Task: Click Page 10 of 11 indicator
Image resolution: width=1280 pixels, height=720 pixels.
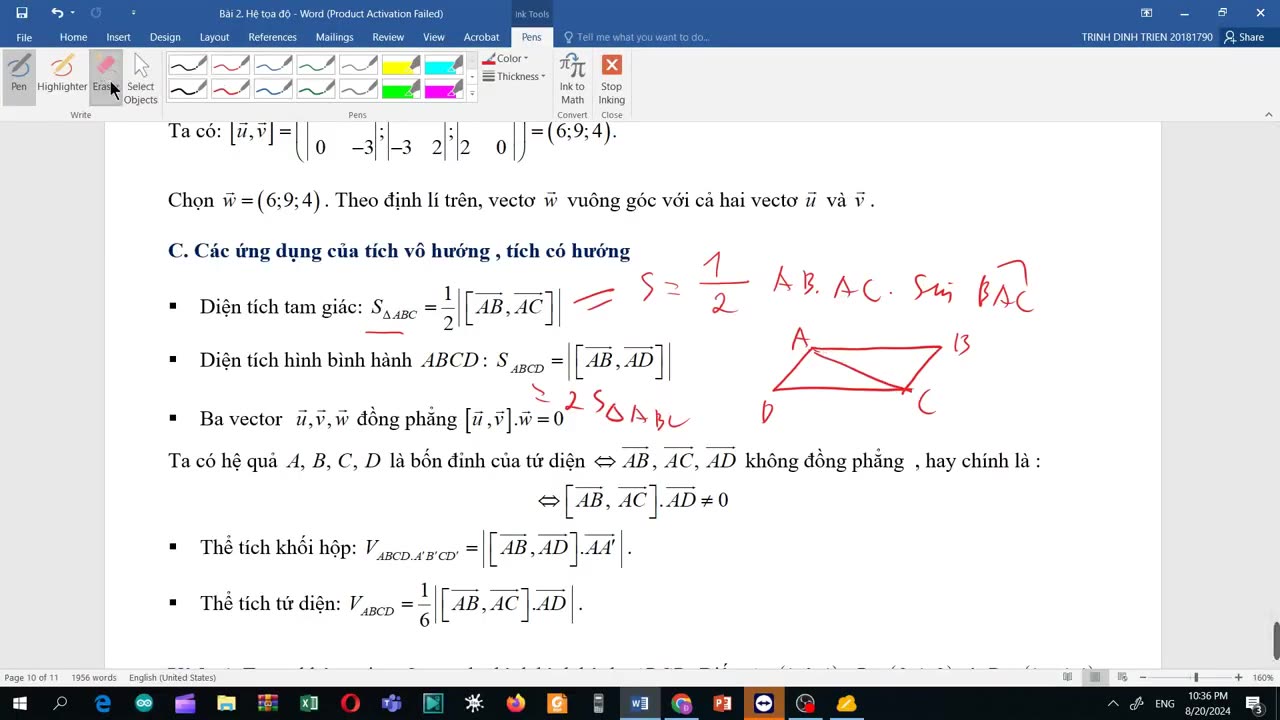Action: (31, 677)
